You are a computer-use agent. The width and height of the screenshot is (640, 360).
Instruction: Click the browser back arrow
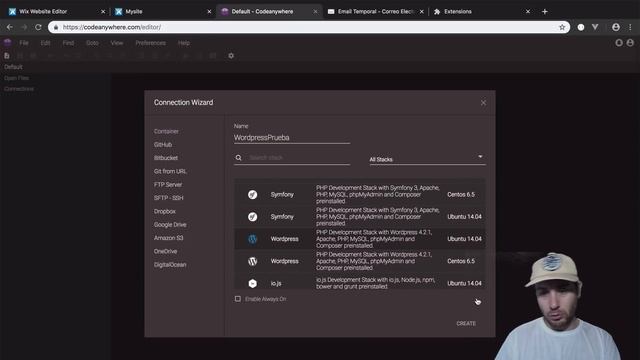(10, 27)
